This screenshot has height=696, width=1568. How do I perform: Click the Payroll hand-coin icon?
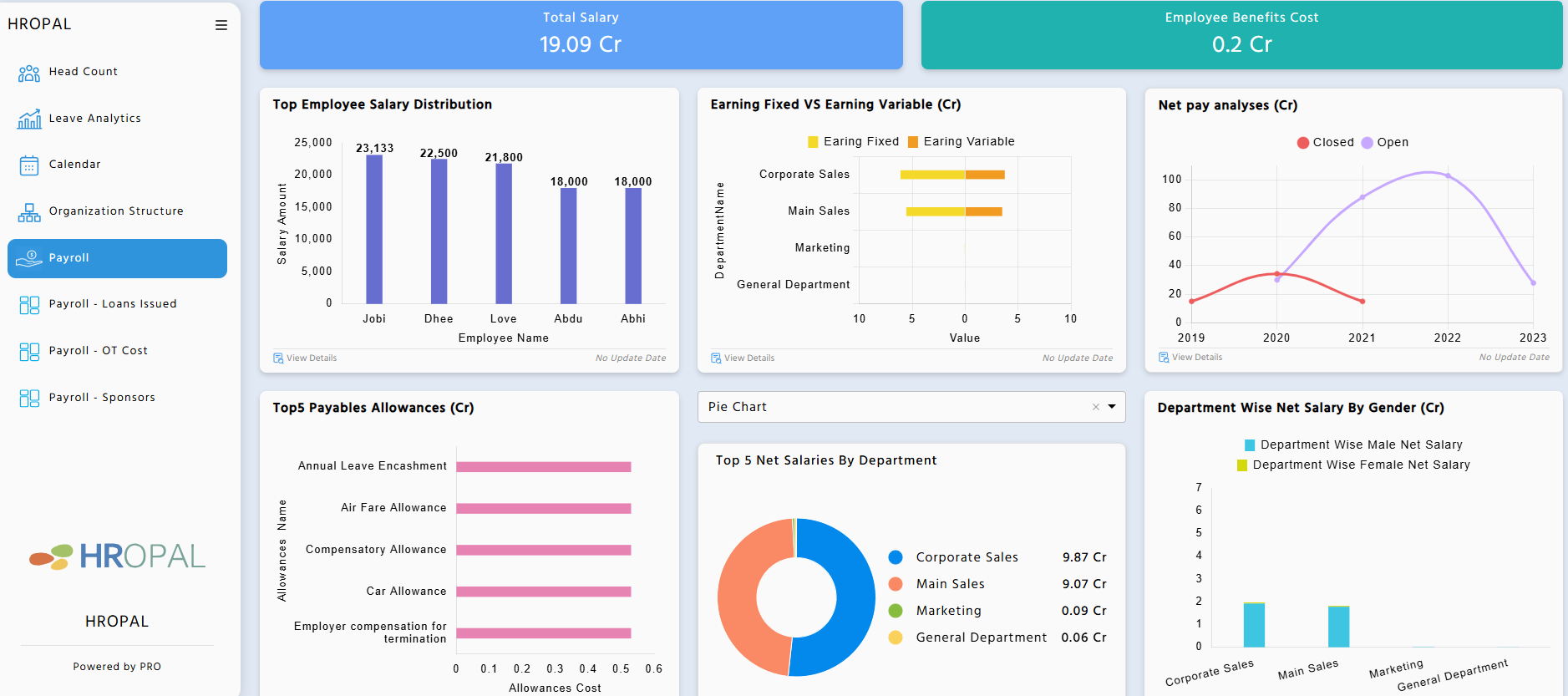pos(29,258)
